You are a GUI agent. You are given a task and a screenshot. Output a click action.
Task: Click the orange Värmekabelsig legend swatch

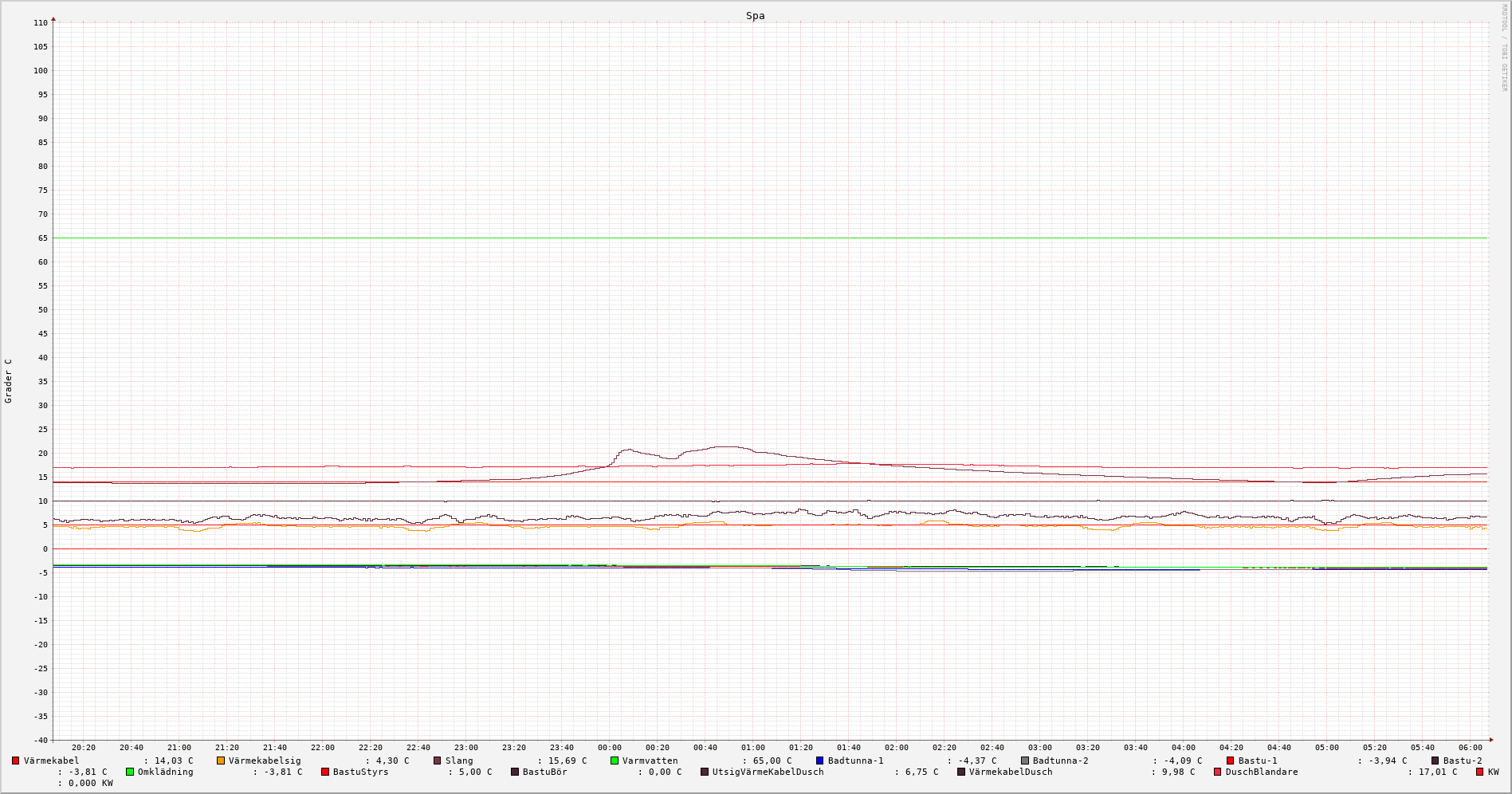221,761
